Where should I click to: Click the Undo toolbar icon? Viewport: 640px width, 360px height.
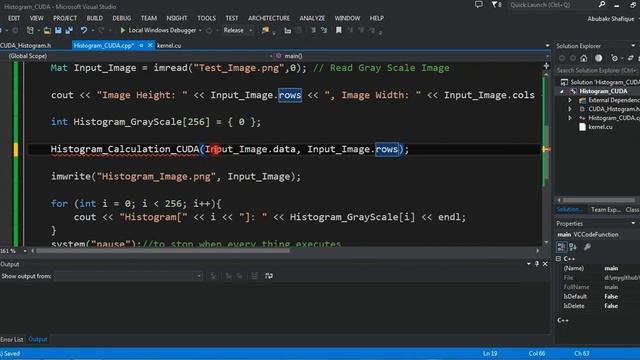click(x=84, y=30)
